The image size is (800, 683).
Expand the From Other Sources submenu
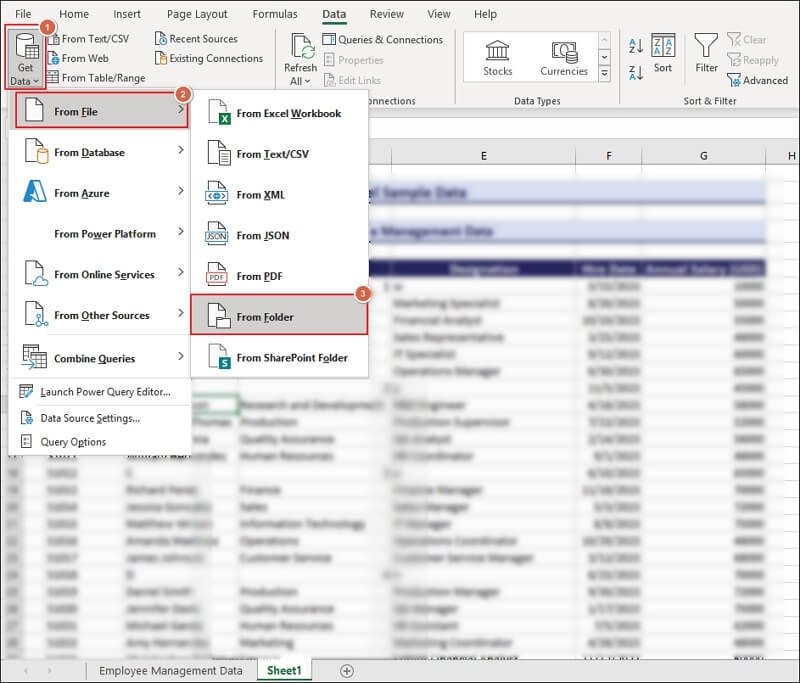pyautogui.click(x=100, y=315)
